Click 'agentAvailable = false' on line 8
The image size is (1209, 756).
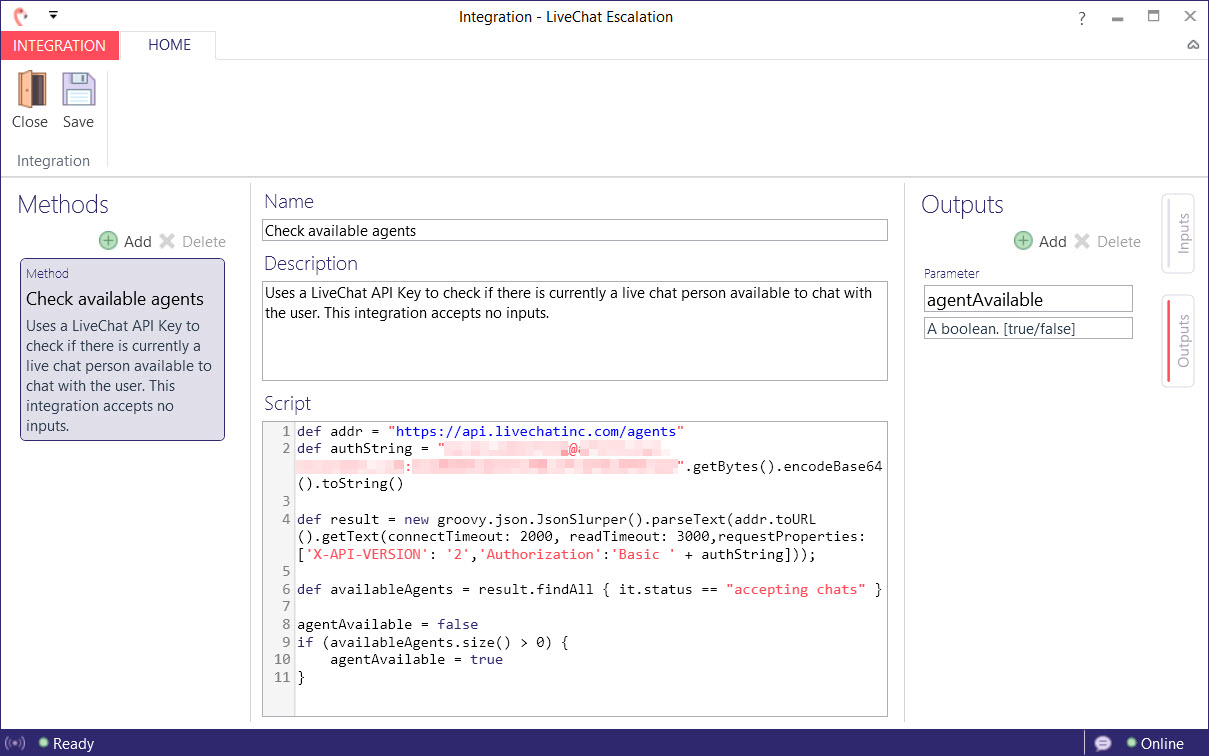tap(387, 624)
